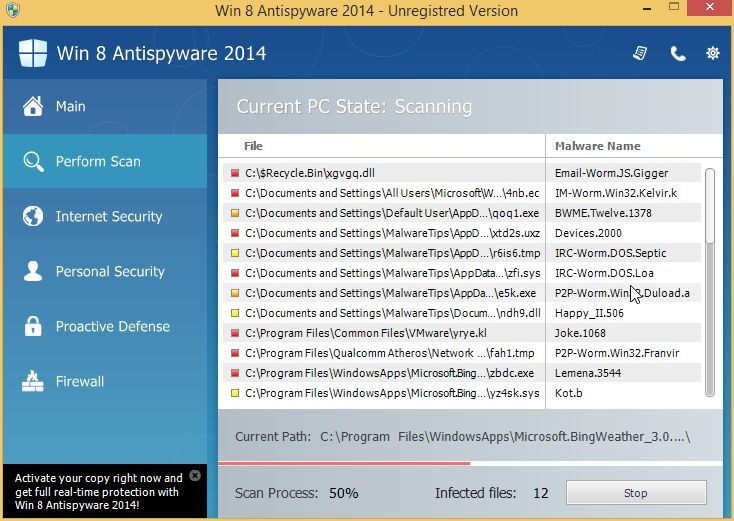Click red threat marker for xtd2s.uxz
Image resolution: width=734 pixels, height=521 pixels.
click(235, 233)
